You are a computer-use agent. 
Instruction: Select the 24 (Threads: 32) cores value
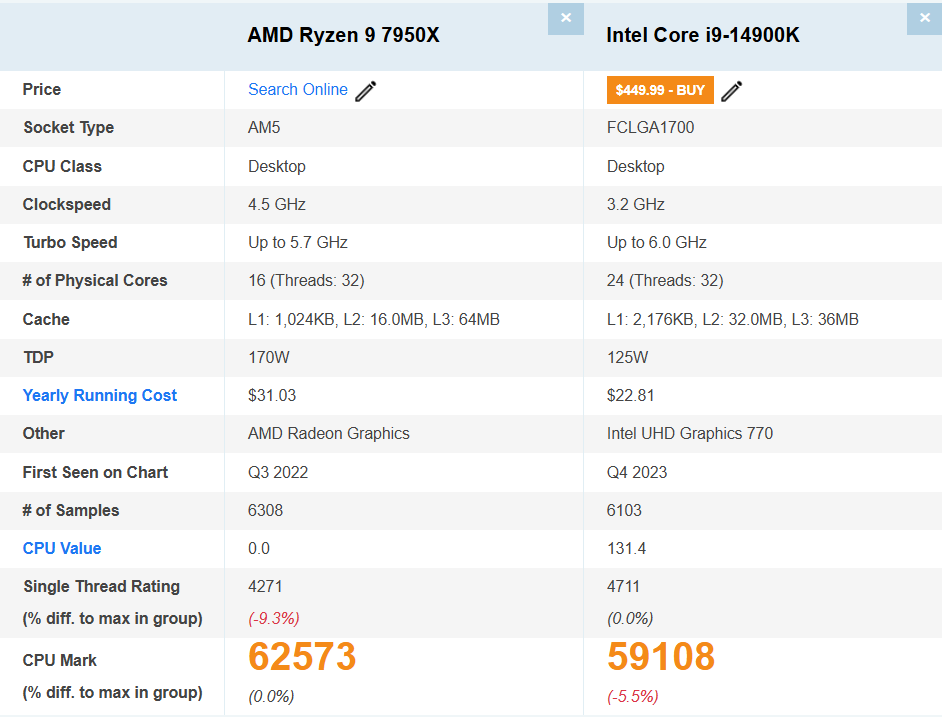tap(665, 281)
